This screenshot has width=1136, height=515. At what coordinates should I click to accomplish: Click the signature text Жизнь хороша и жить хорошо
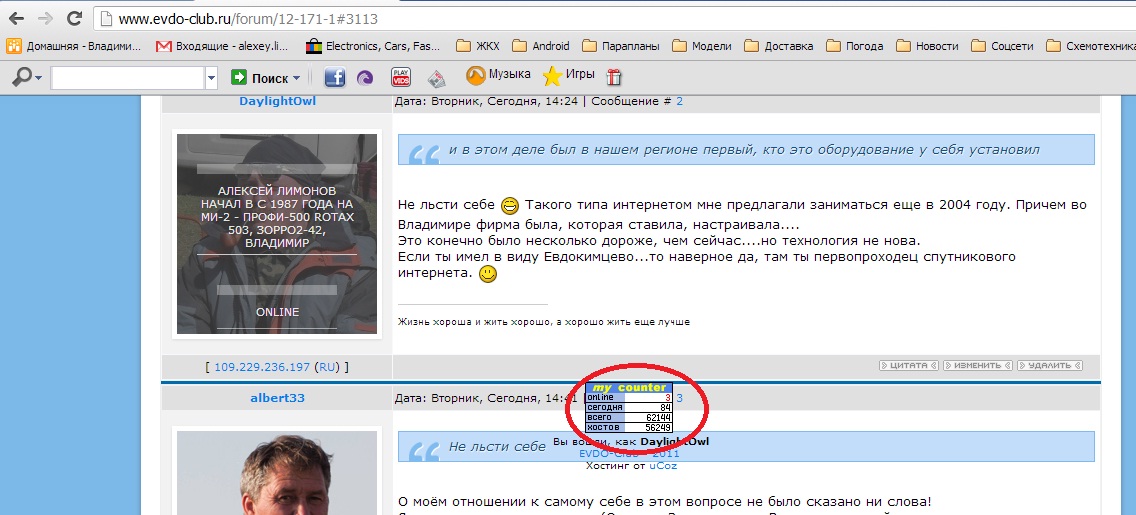pyautogui.click(x=544, y=322)
